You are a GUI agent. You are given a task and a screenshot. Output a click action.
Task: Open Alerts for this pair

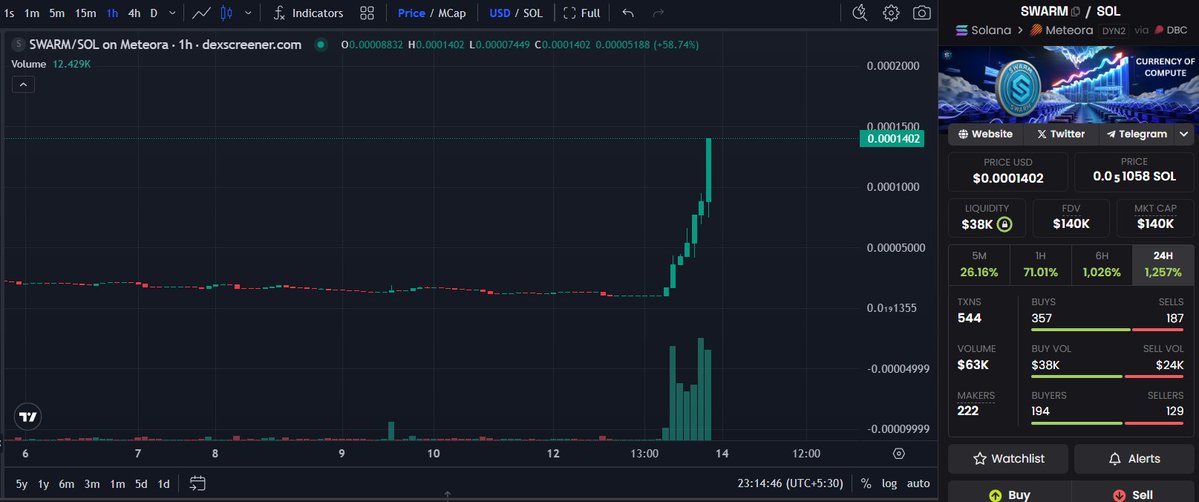pos(1134,458)
